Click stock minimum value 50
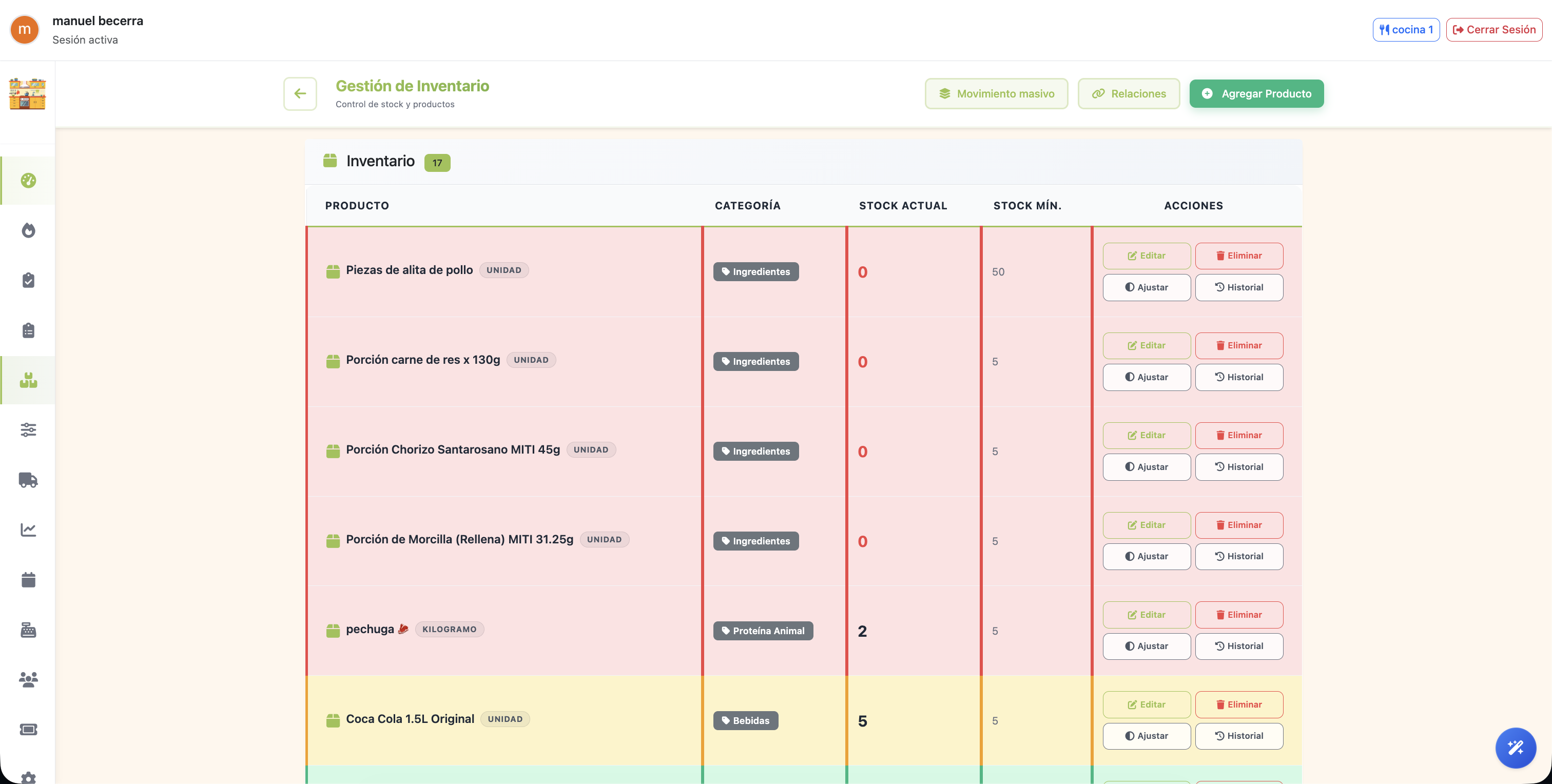This screenshot has height=784, width=1552. point(998,271)
